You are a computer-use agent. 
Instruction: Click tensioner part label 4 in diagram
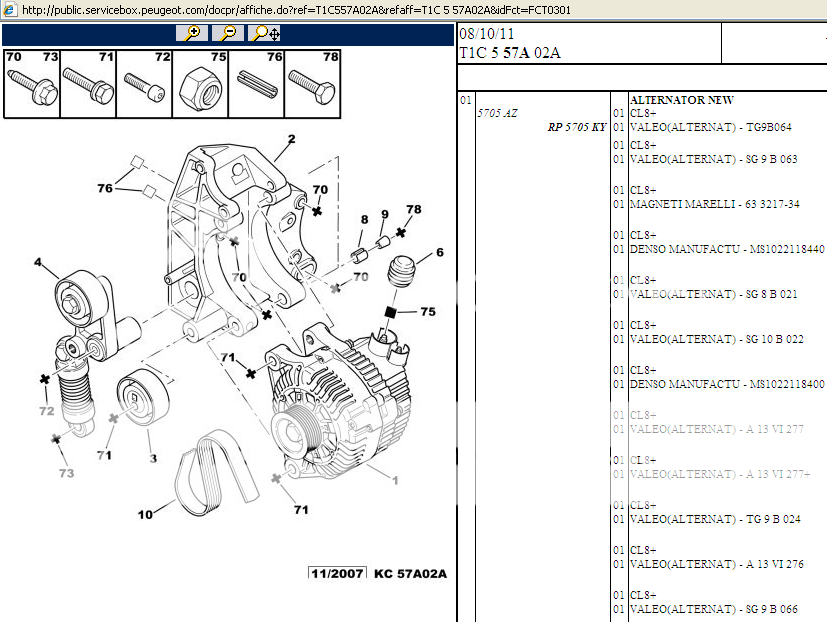39,263
